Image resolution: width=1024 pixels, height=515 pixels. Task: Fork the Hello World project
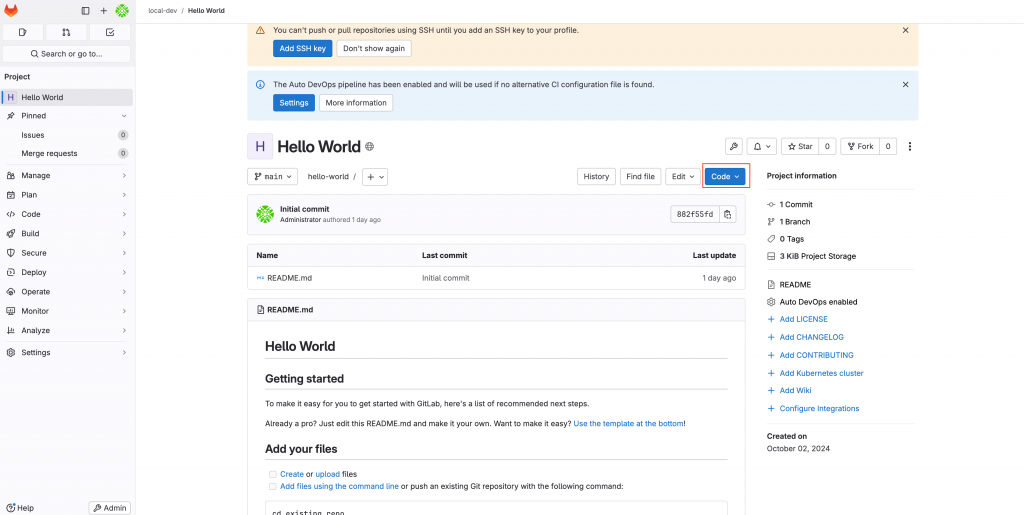point(860,146)
